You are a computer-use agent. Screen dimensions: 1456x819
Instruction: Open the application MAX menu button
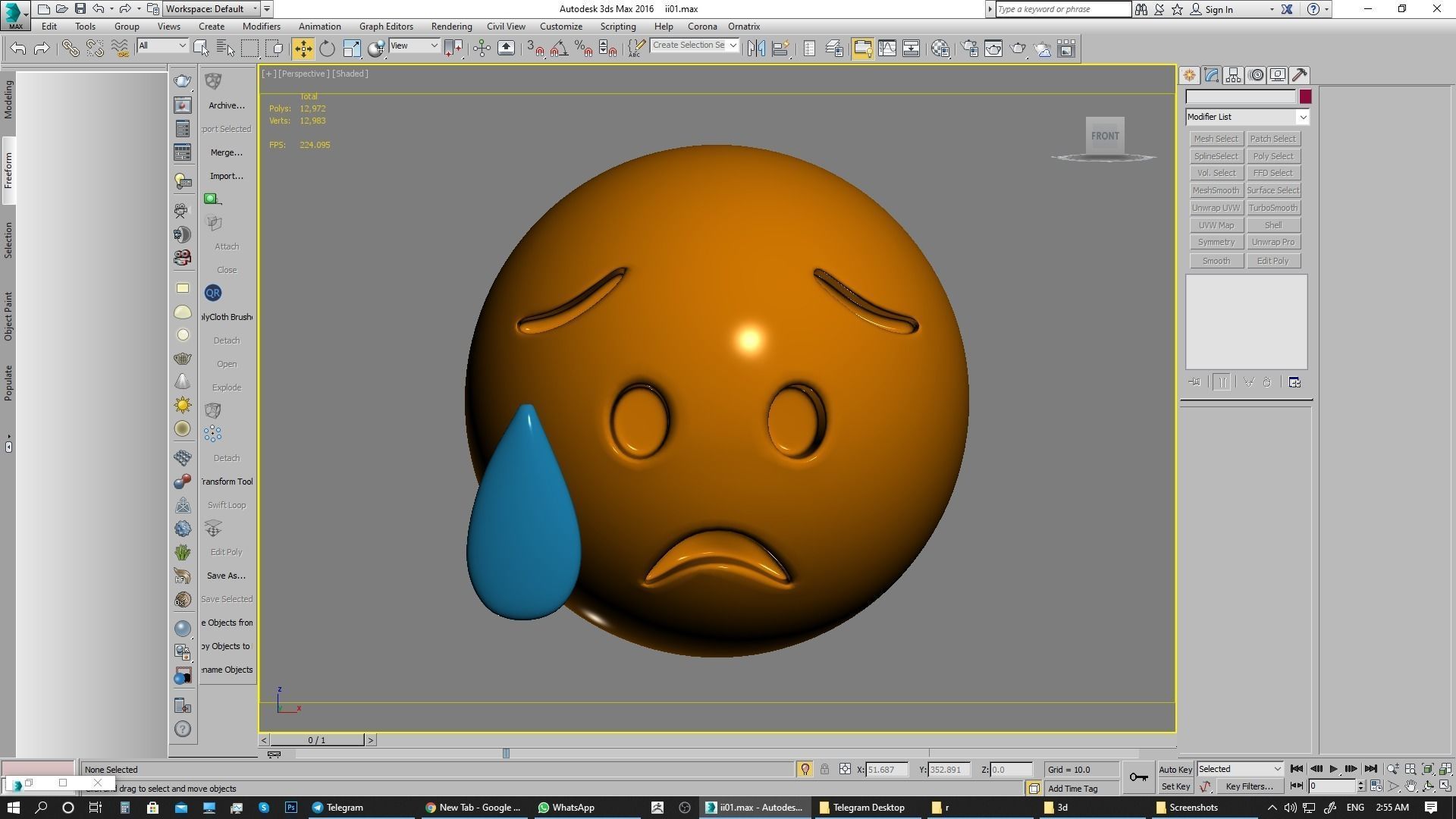[x=15, y=14]
